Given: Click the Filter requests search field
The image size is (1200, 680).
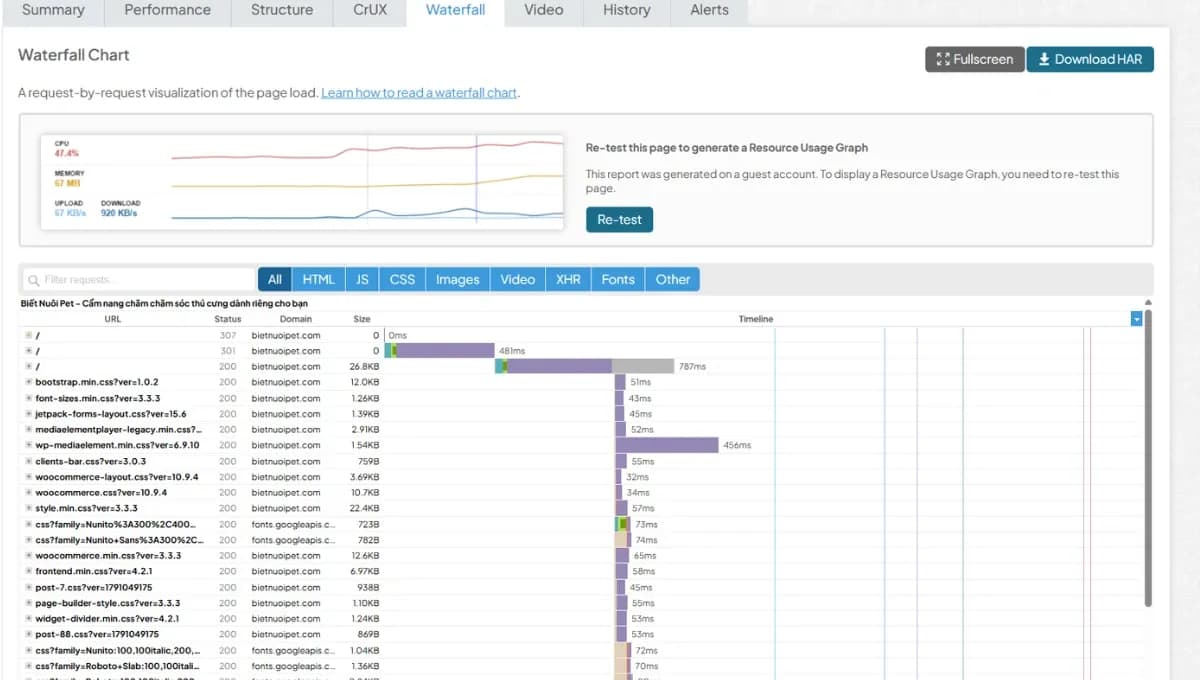Looking at the screenshot, I should pos(139,280).
